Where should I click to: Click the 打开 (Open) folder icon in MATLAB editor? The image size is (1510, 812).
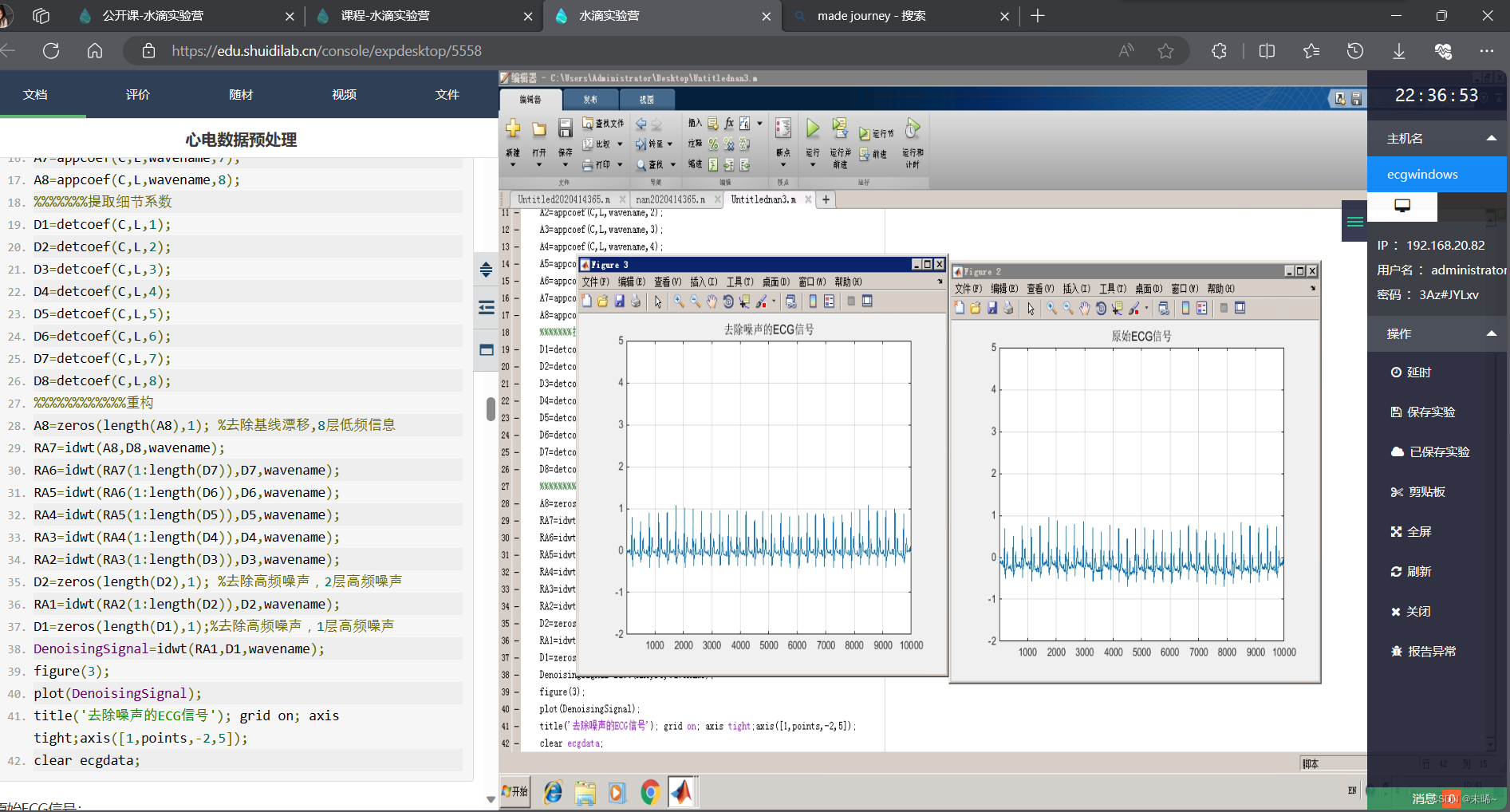point(539,129)
